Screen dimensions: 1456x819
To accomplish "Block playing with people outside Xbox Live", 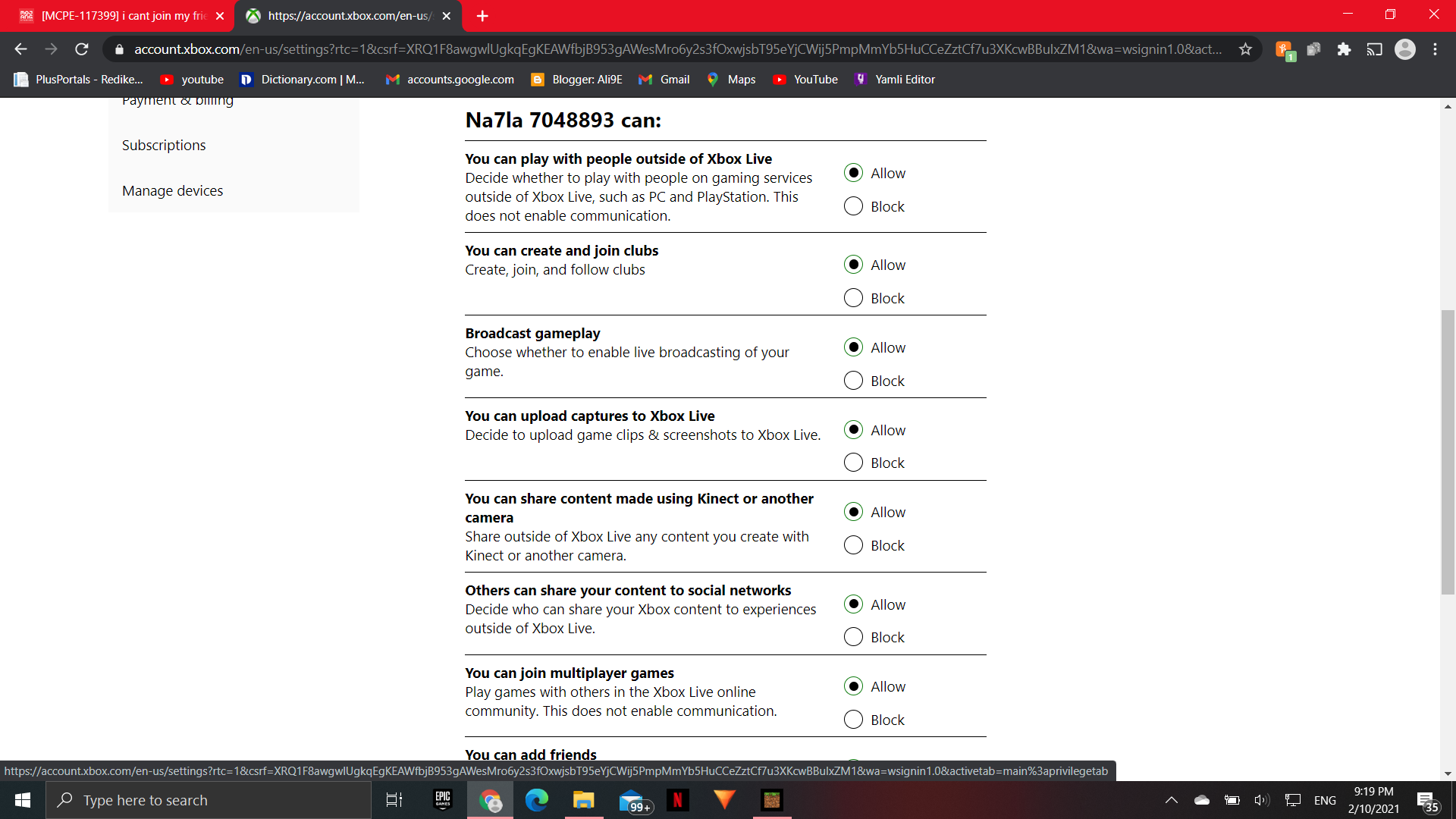I will [853, 206].
